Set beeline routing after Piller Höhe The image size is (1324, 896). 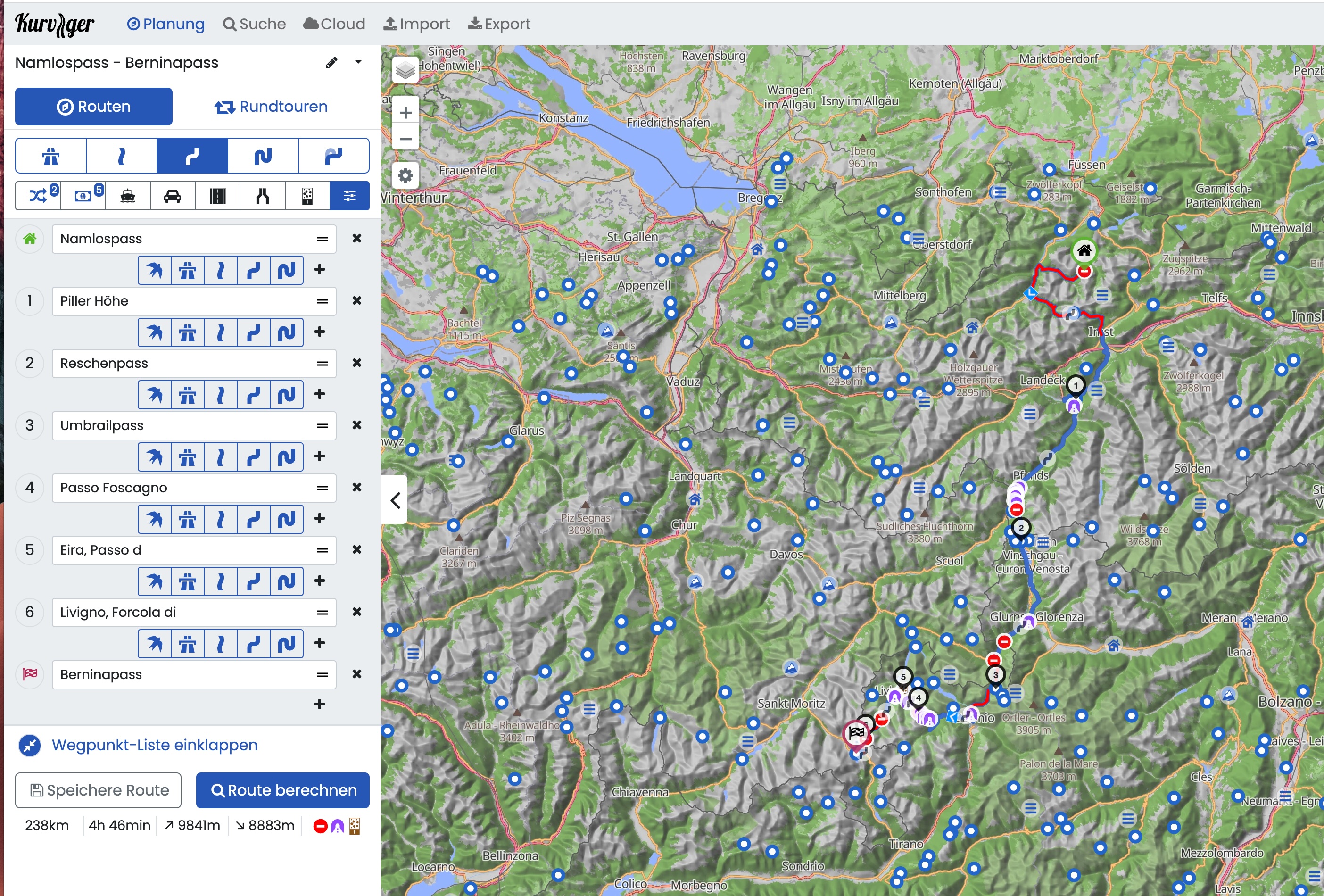pos(154,332)
